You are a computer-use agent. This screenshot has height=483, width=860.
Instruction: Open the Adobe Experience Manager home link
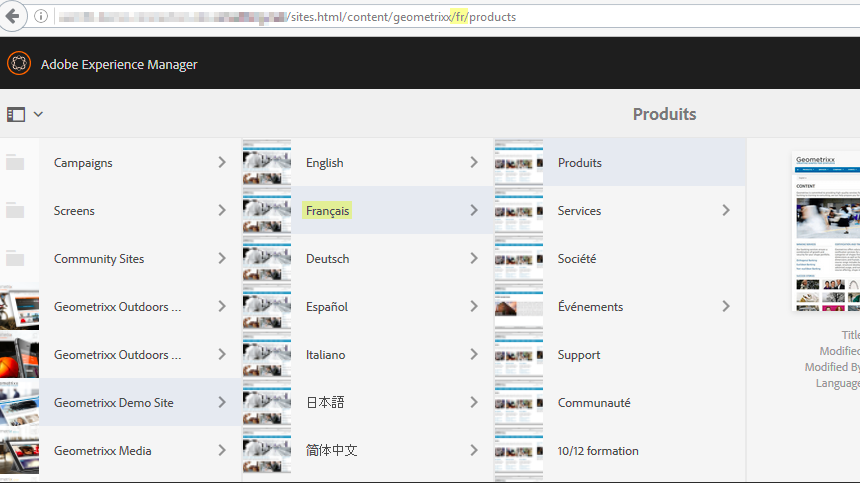(119, 65)
